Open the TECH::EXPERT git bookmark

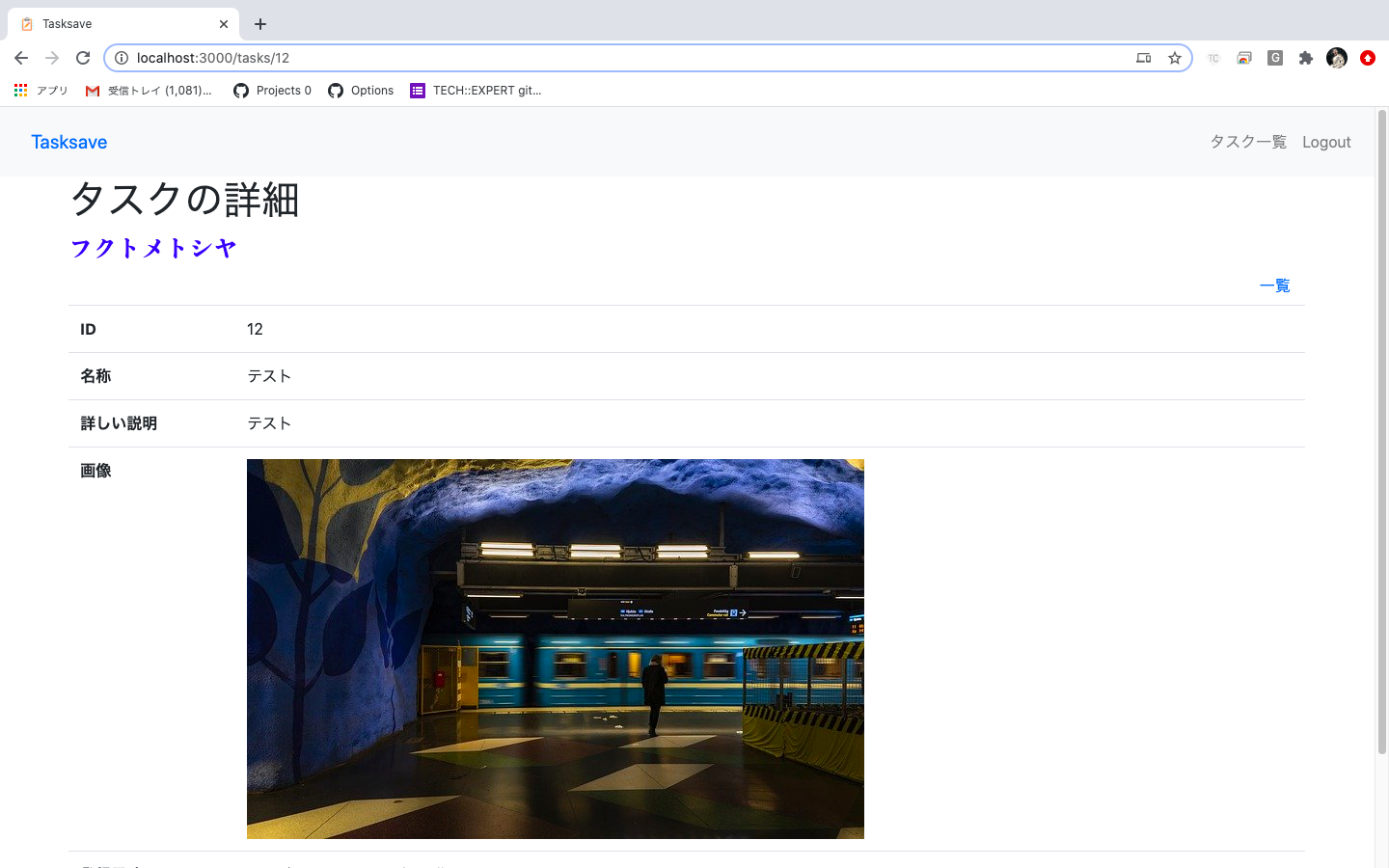pyautogui.click(x=476, y=91)
